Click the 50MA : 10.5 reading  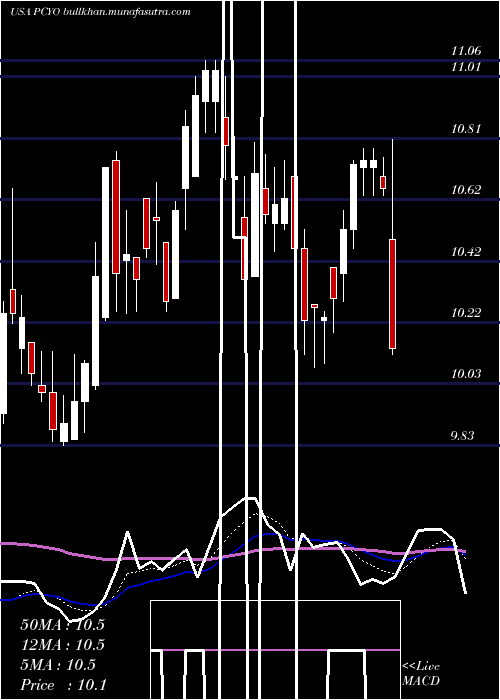[x=62, y=625]
